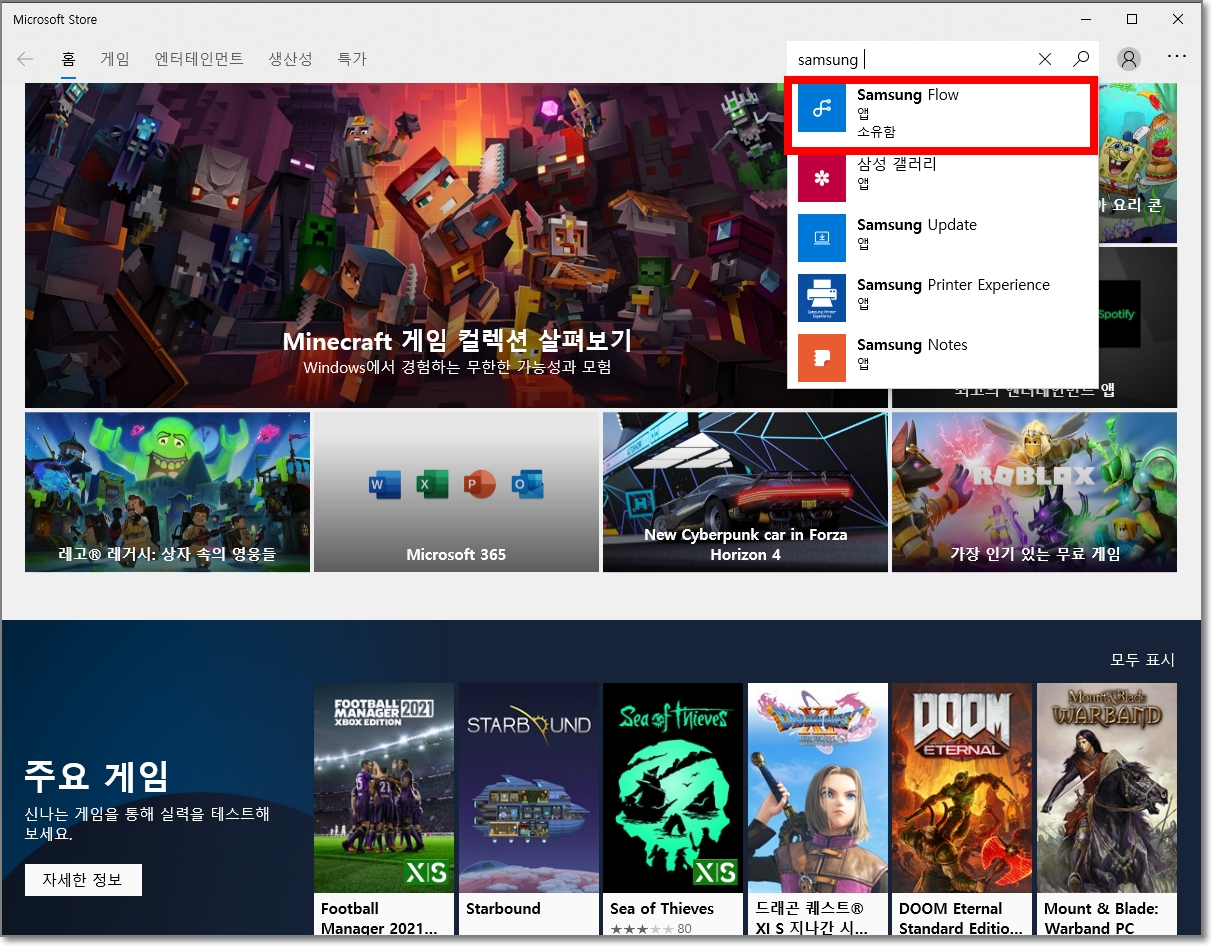The image size is (1212, 946).
Task: Click the Excel icon in Microsoft 365 tile
Action: tap(432, 485)
